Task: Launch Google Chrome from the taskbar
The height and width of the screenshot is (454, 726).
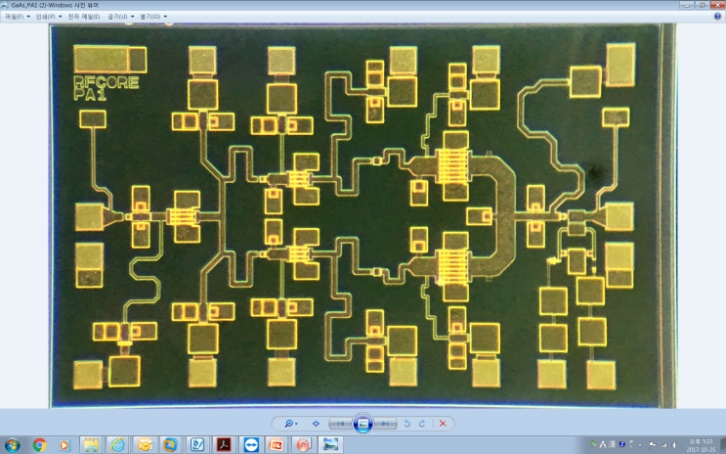Action: click(x=39, y=445)
